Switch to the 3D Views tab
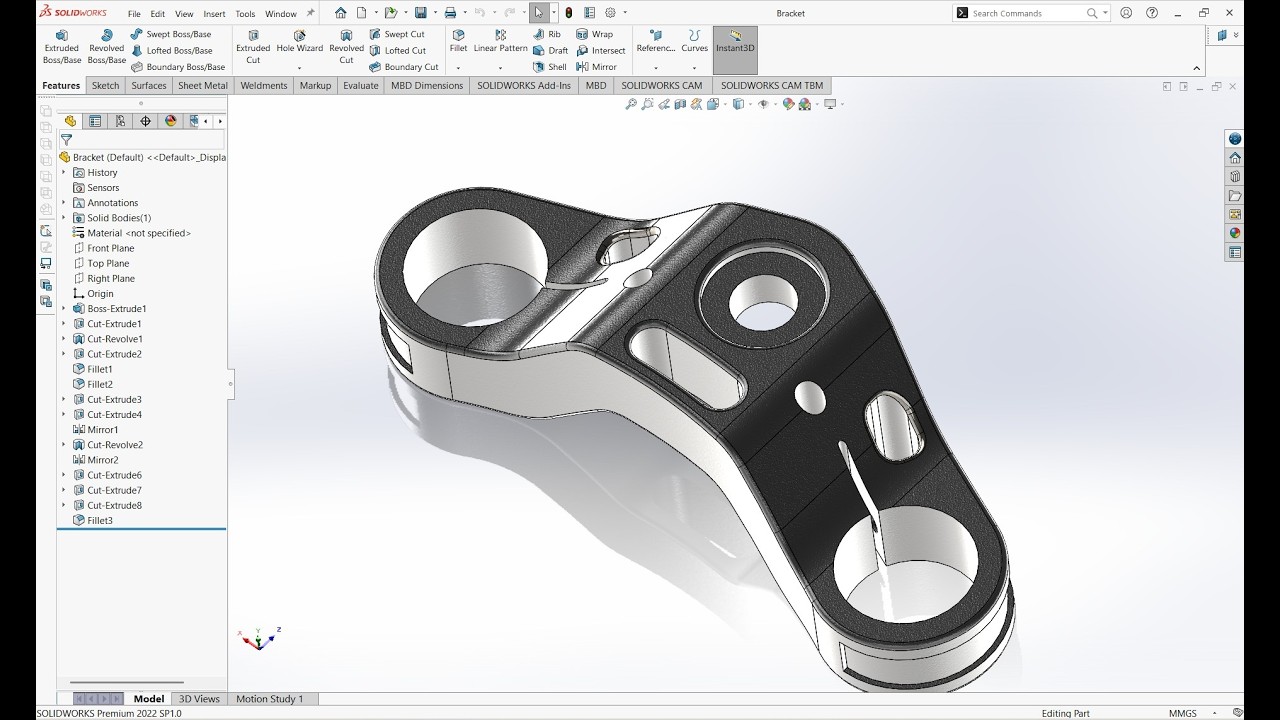1280x720 pixels. 199,699
